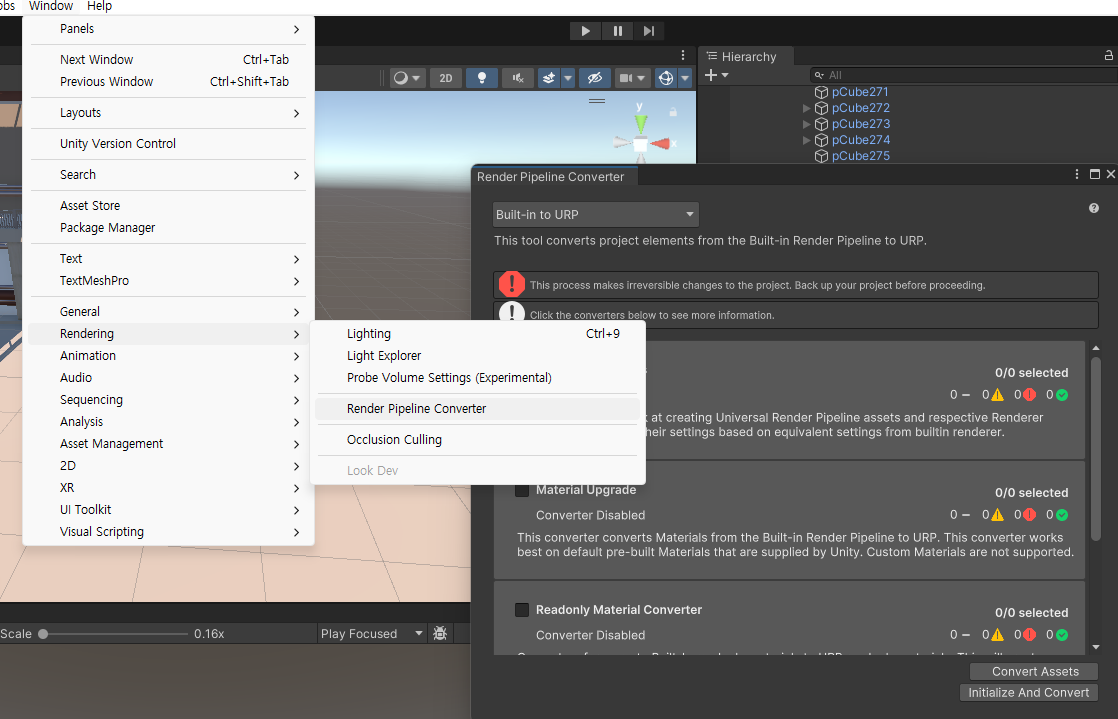Enable Readonly Material Converter checkbox
Screen dimensions: 1118x719
pyautogui.click(x=522, y=610)
